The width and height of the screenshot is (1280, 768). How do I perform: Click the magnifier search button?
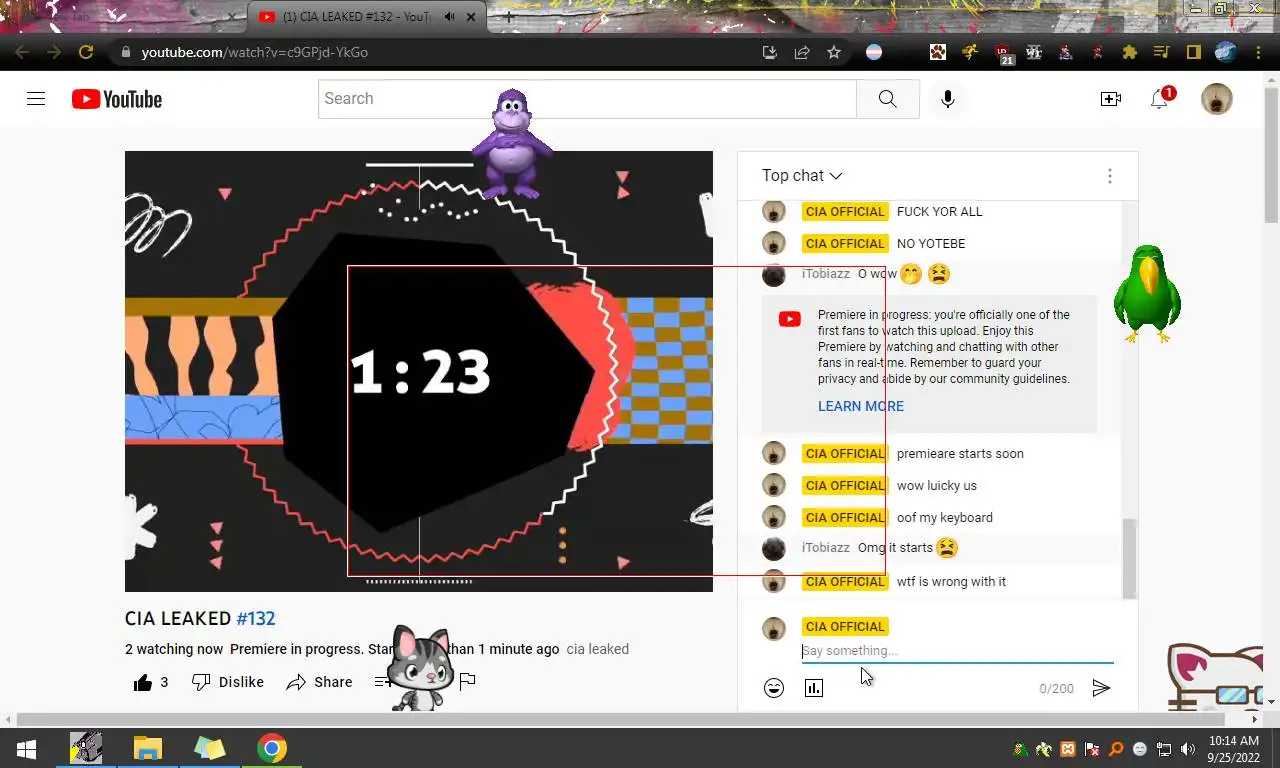[x=888, y=99]
